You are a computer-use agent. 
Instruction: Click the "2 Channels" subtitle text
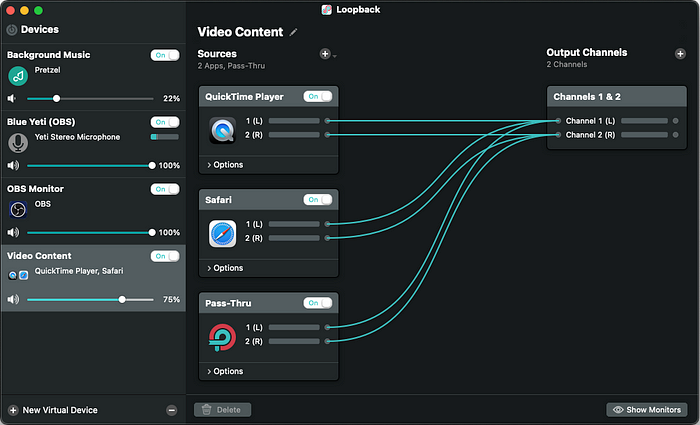567,64
